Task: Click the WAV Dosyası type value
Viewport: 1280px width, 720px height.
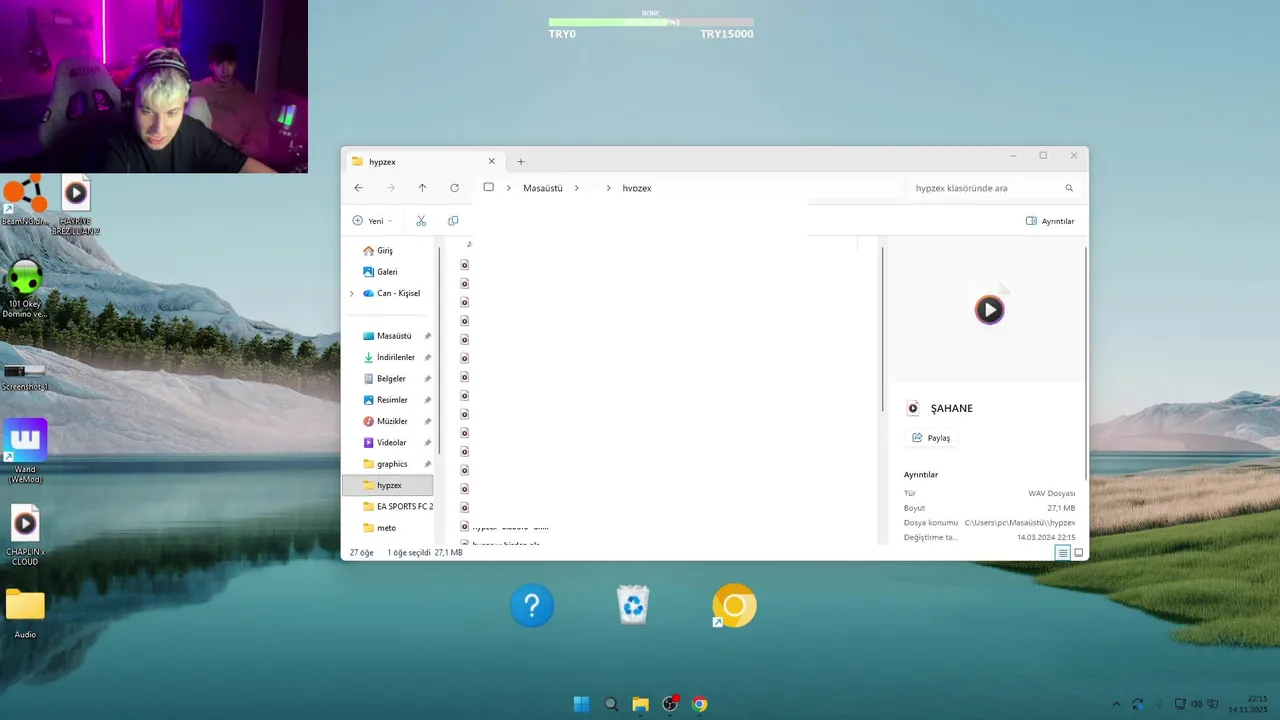Action: pos(1051,493)
